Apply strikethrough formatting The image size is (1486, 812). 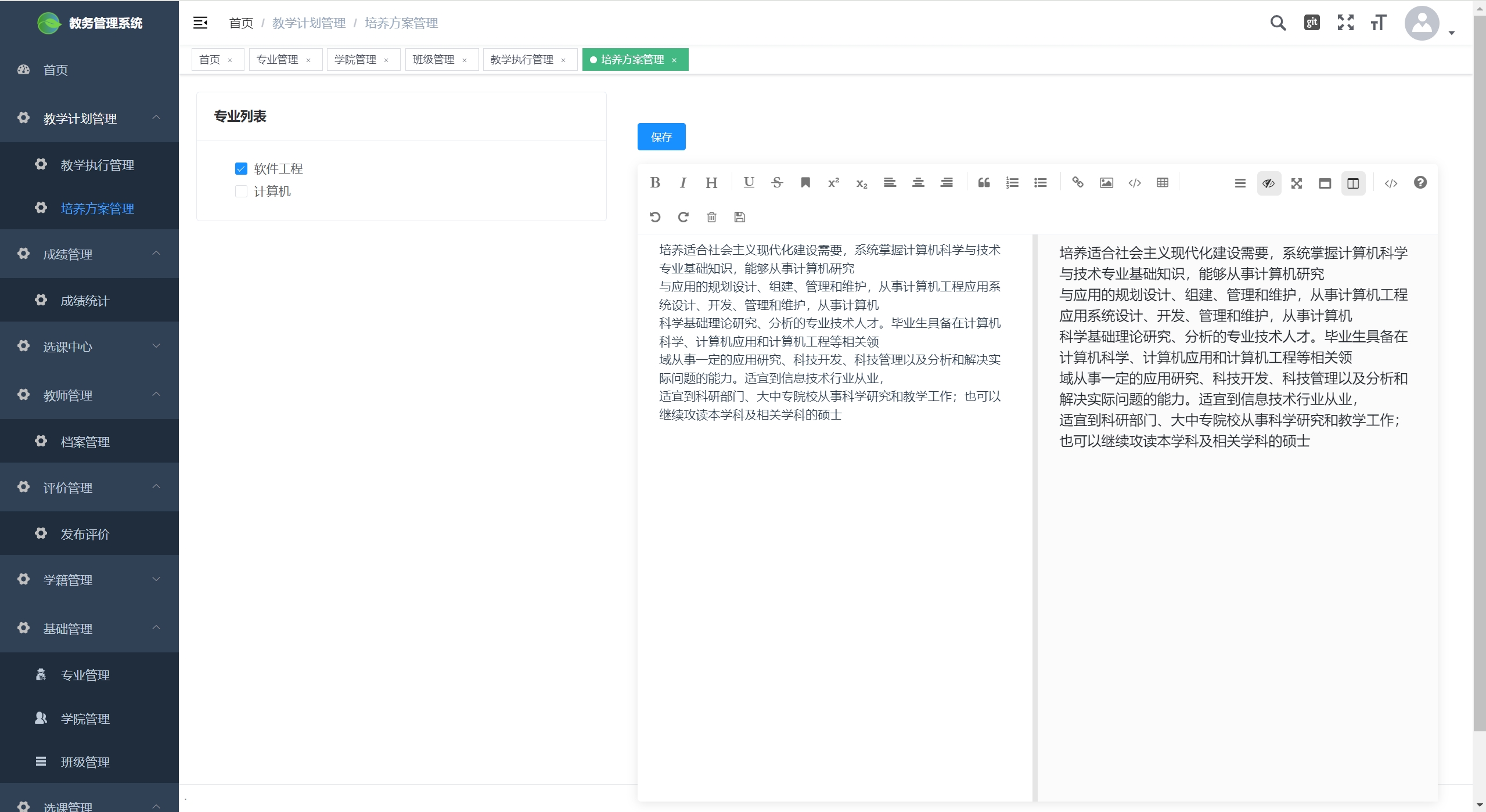777,183
